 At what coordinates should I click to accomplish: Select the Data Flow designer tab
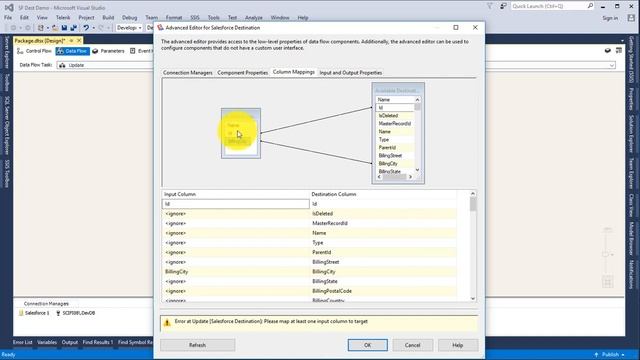tap(73, 51)
